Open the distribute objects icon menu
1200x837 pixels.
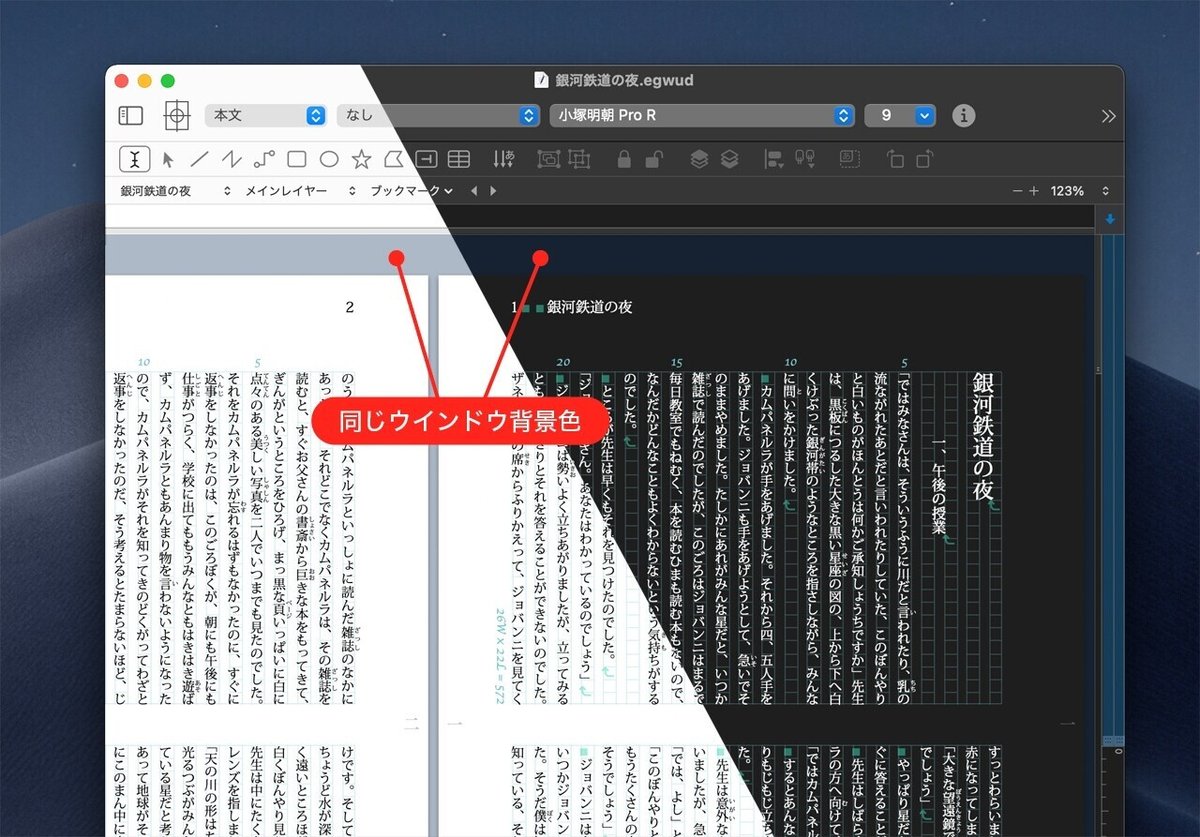805,159
